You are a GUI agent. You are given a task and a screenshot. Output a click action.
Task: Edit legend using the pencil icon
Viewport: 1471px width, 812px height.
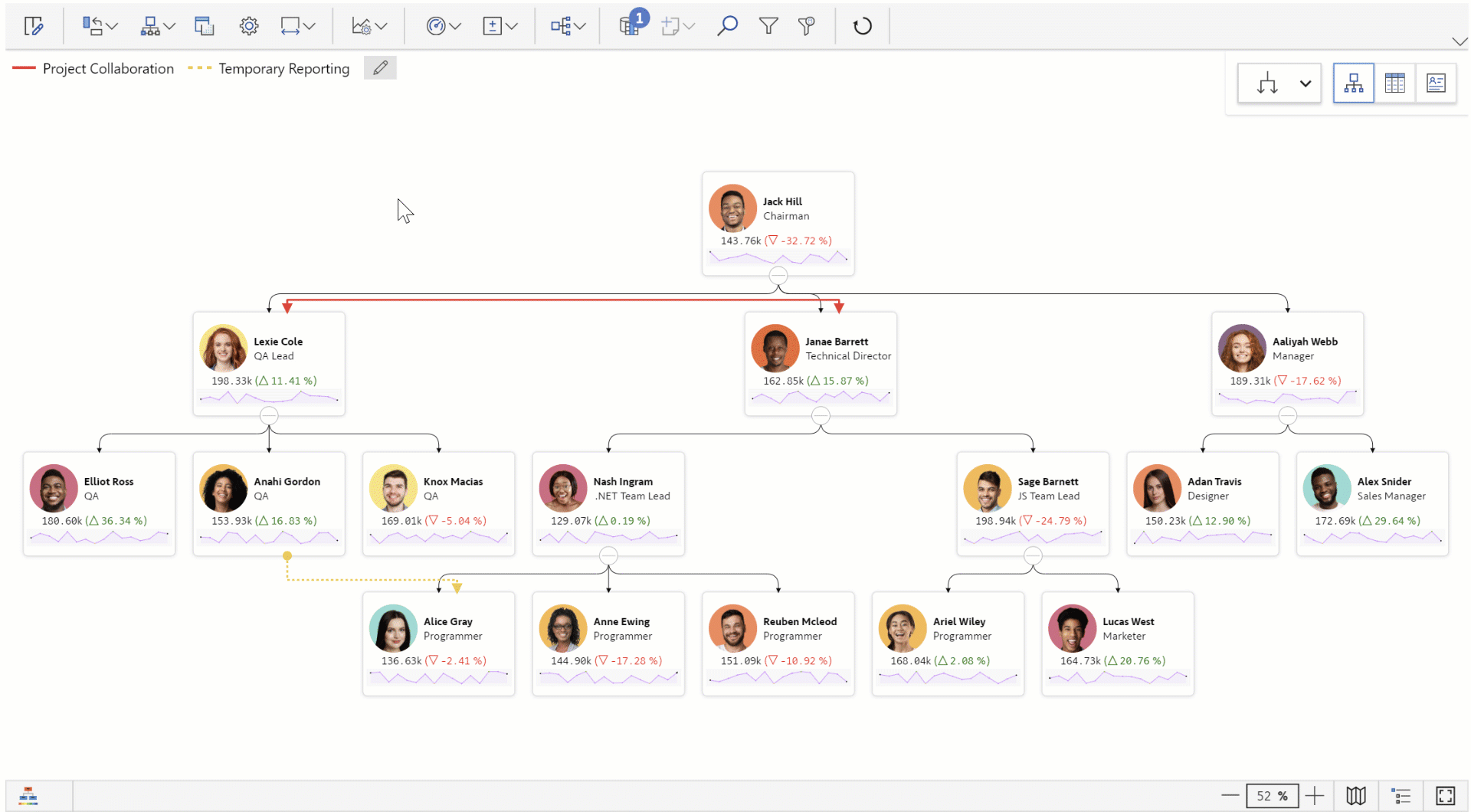pyautogui.click(x=380, y=68)
